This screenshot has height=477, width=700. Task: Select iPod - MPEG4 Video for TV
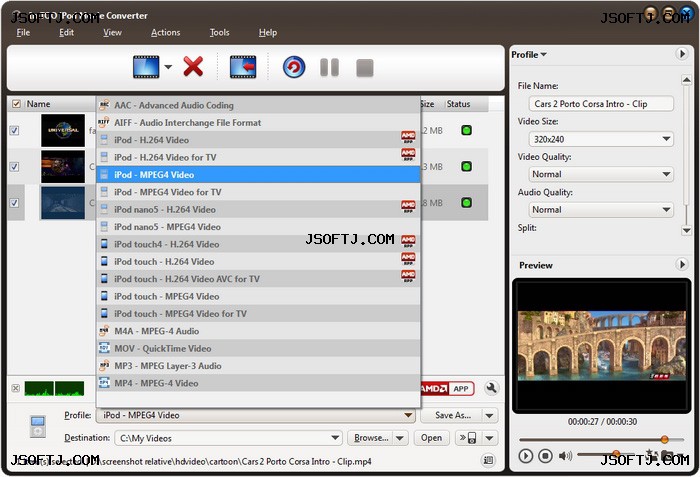pos(258,192)
